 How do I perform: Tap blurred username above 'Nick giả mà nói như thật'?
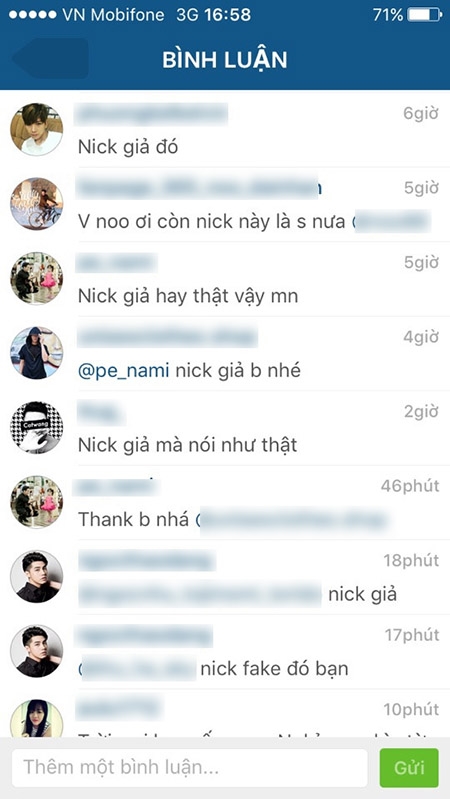coord(100,412)
